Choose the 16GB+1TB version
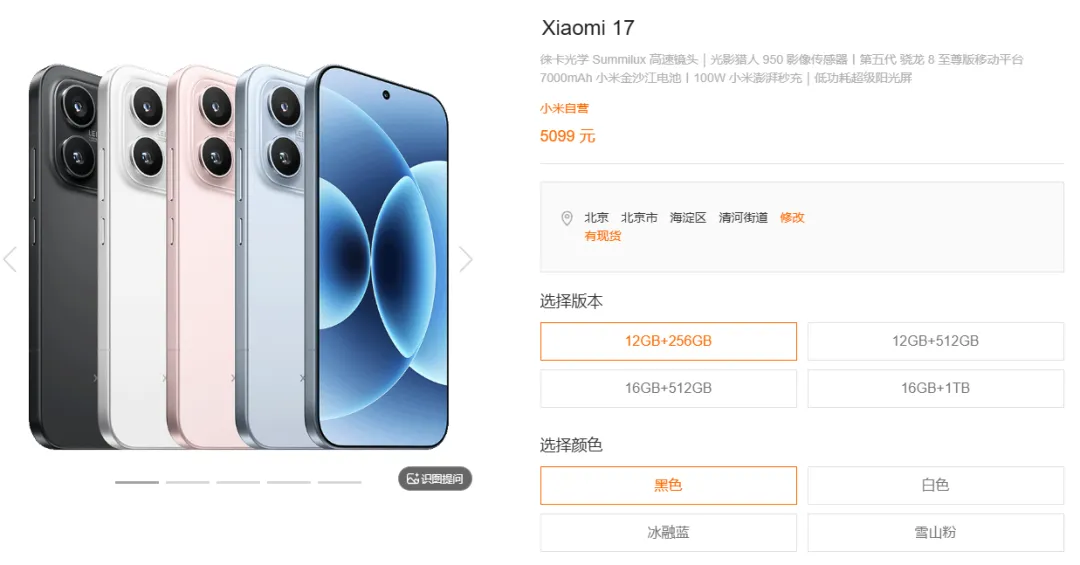This screenshot has height=565, width=1080. click(935, 389)
